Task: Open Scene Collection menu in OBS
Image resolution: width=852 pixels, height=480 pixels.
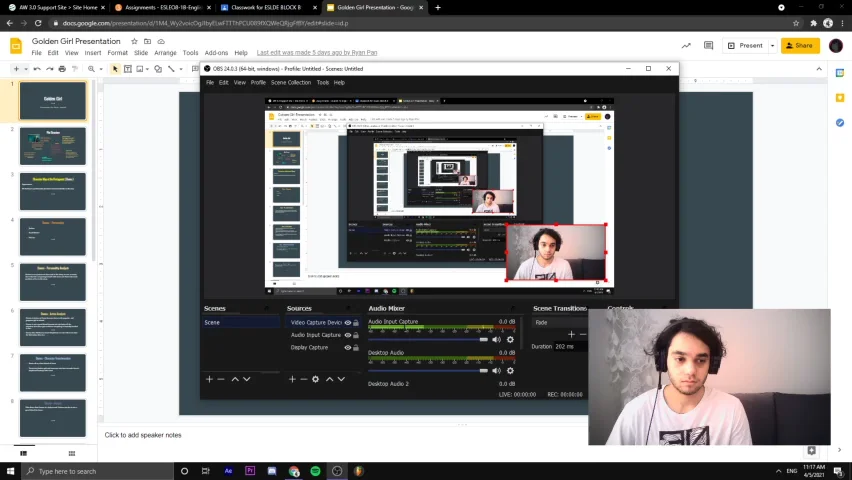Action: coord(291,83)
